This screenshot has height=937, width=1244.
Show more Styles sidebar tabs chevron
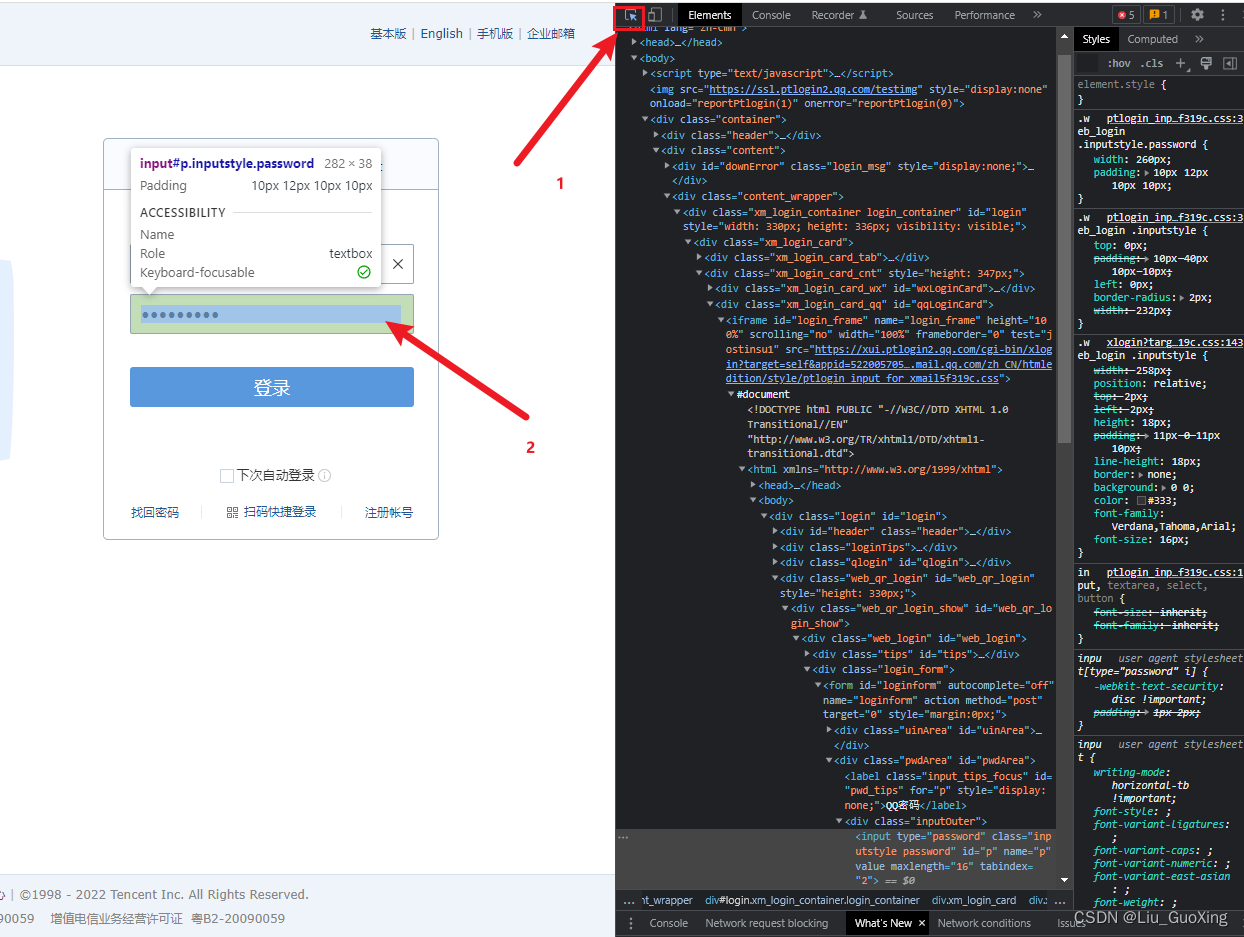point(1199,39)
